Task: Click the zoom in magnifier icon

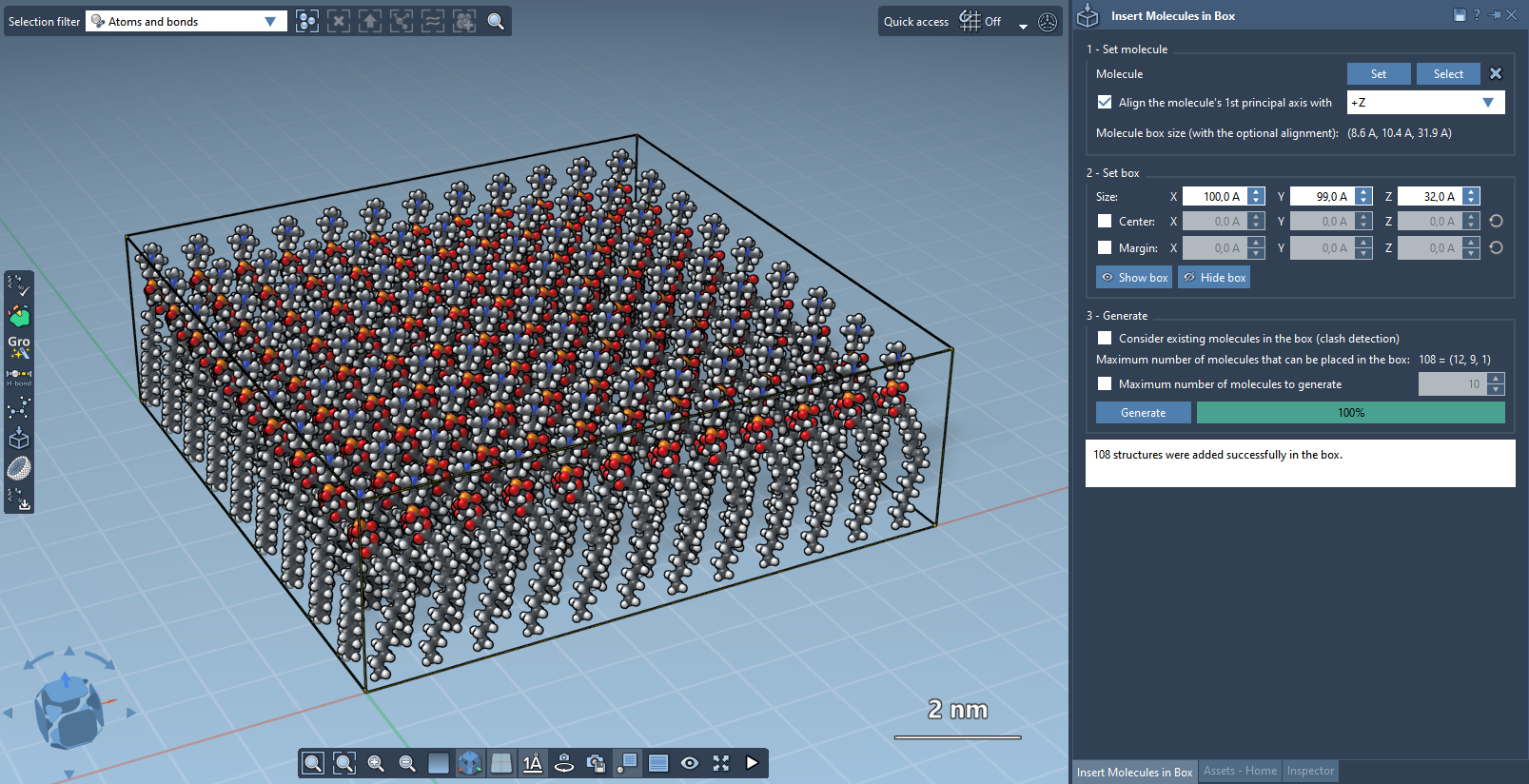Action: coord(376,763)
